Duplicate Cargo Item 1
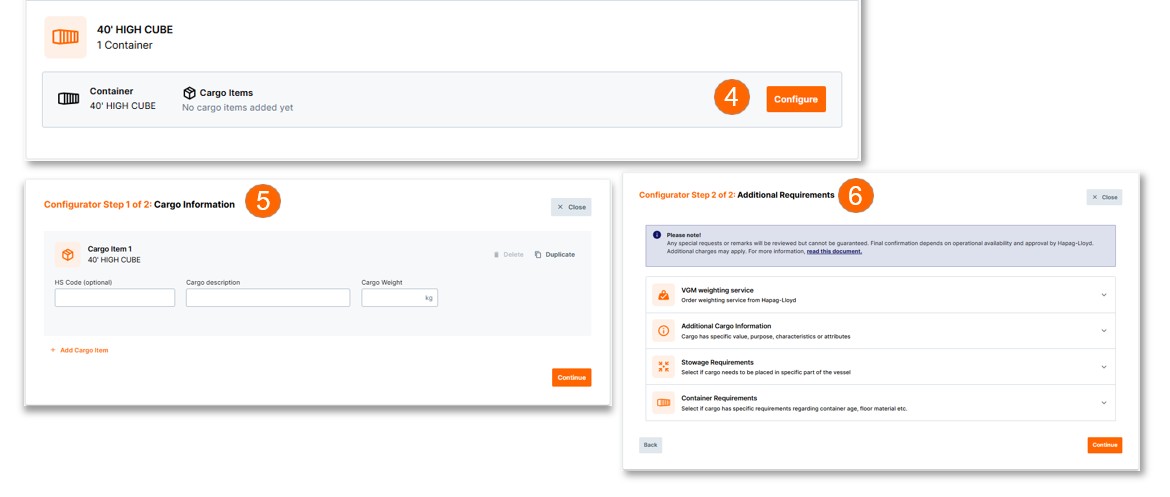Screen dimensions: 1170x497 [x=555, y=255]
